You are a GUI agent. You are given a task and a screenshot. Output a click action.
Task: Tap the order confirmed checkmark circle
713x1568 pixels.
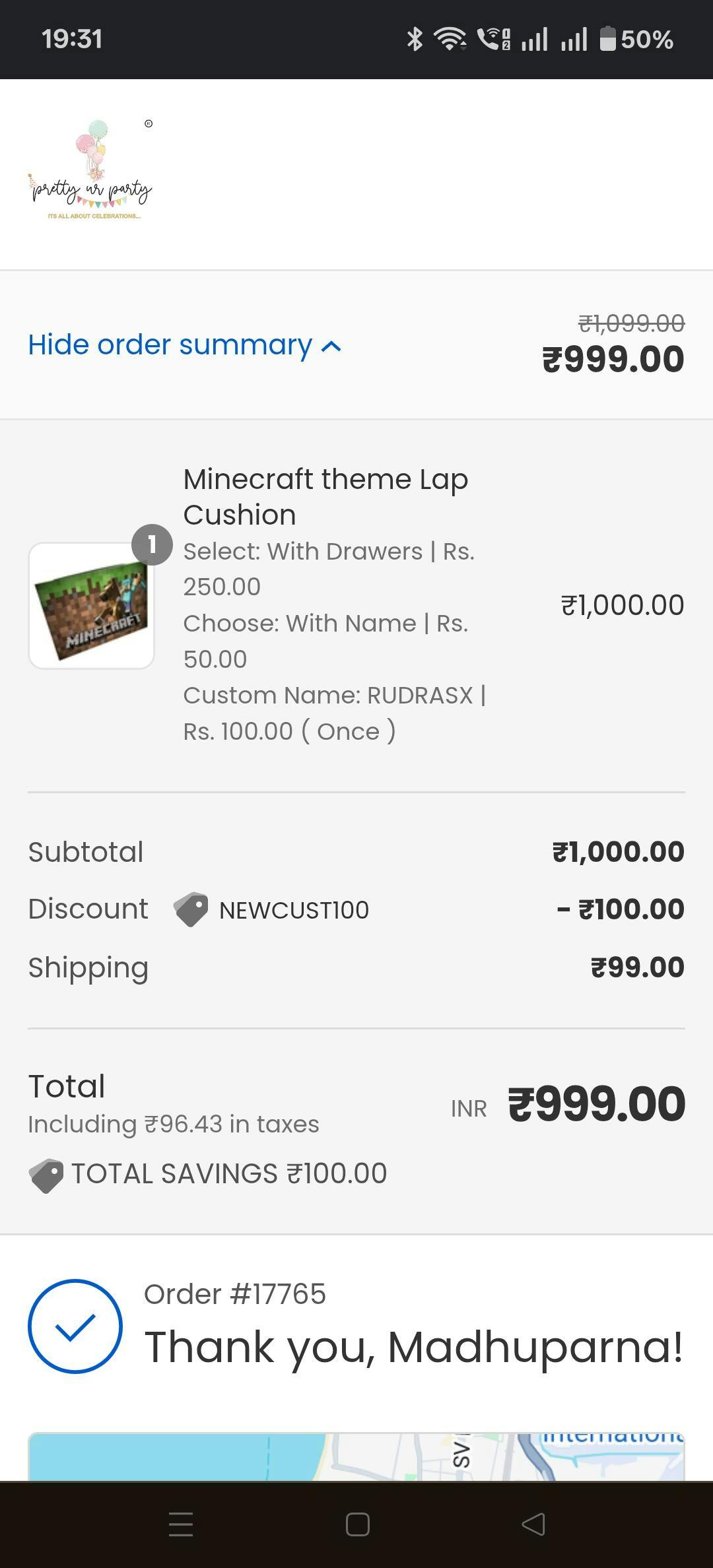click(x=75, y=1326)
